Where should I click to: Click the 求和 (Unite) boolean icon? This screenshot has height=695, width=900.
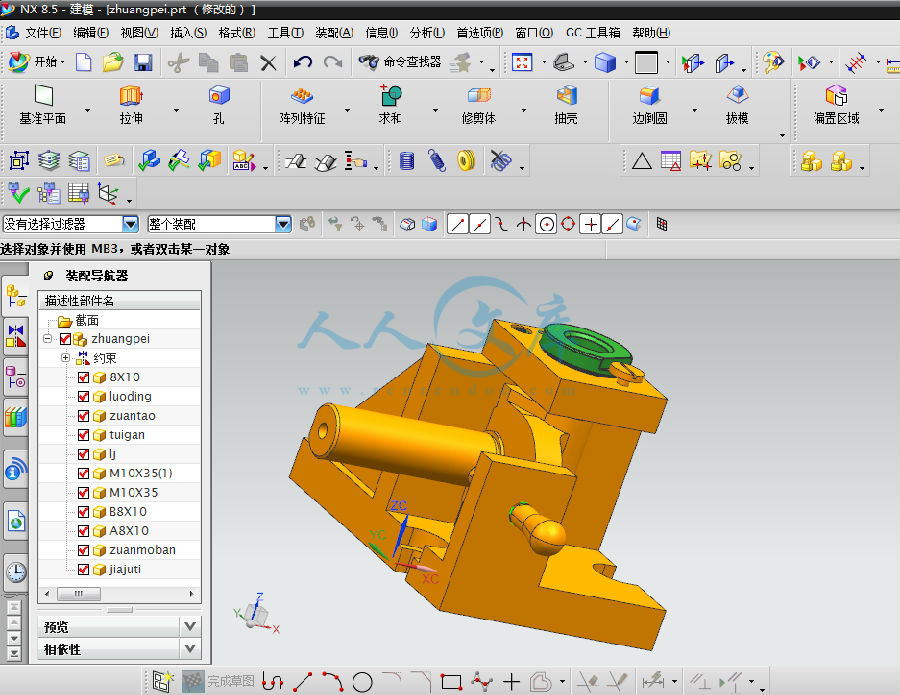[x=390, y=97]
